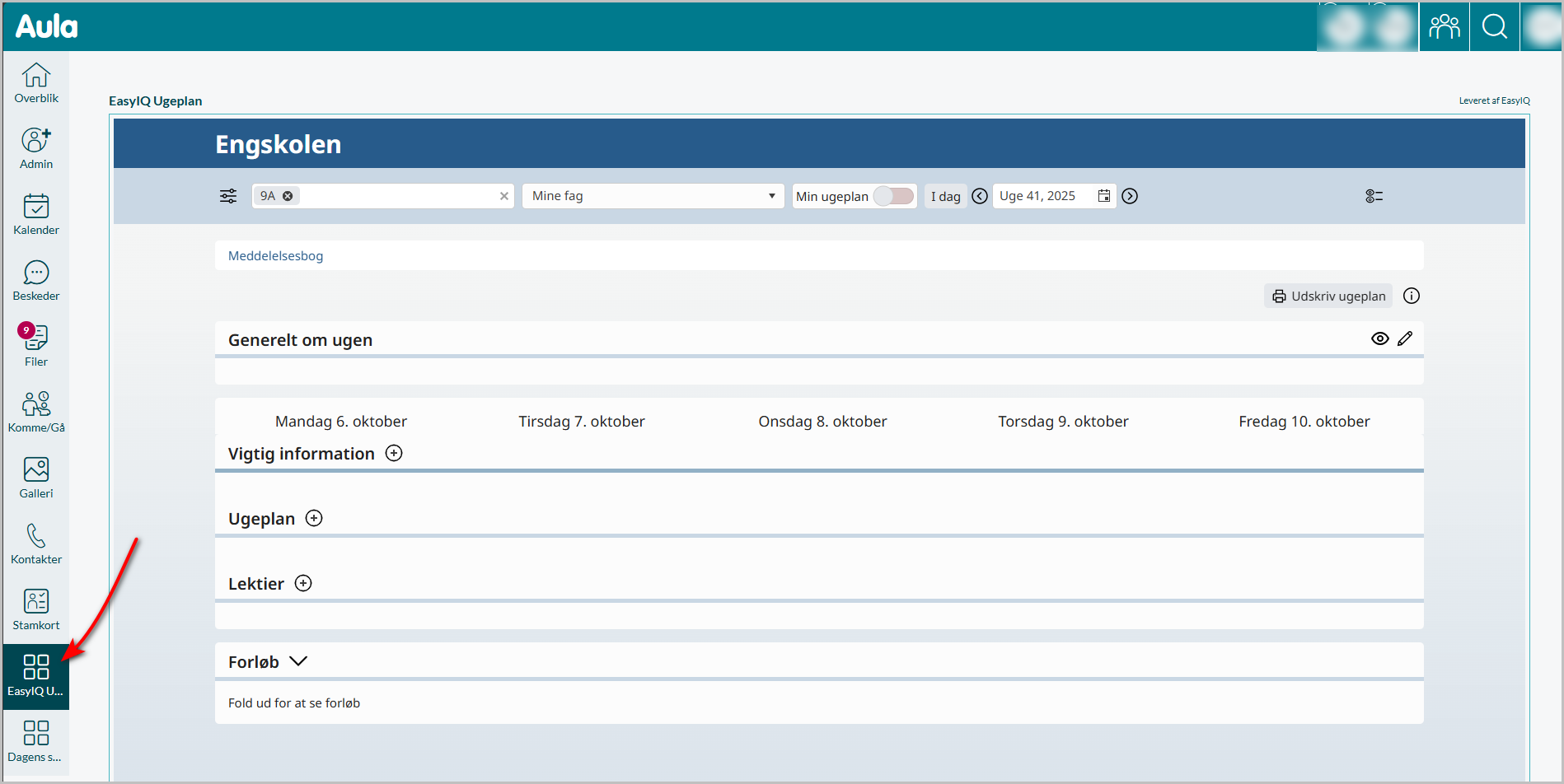Image resolution: width=1564 pixels, height=784 pixels.
Task: Remove the 9A class tag
Action: click(x=288, y=196)
